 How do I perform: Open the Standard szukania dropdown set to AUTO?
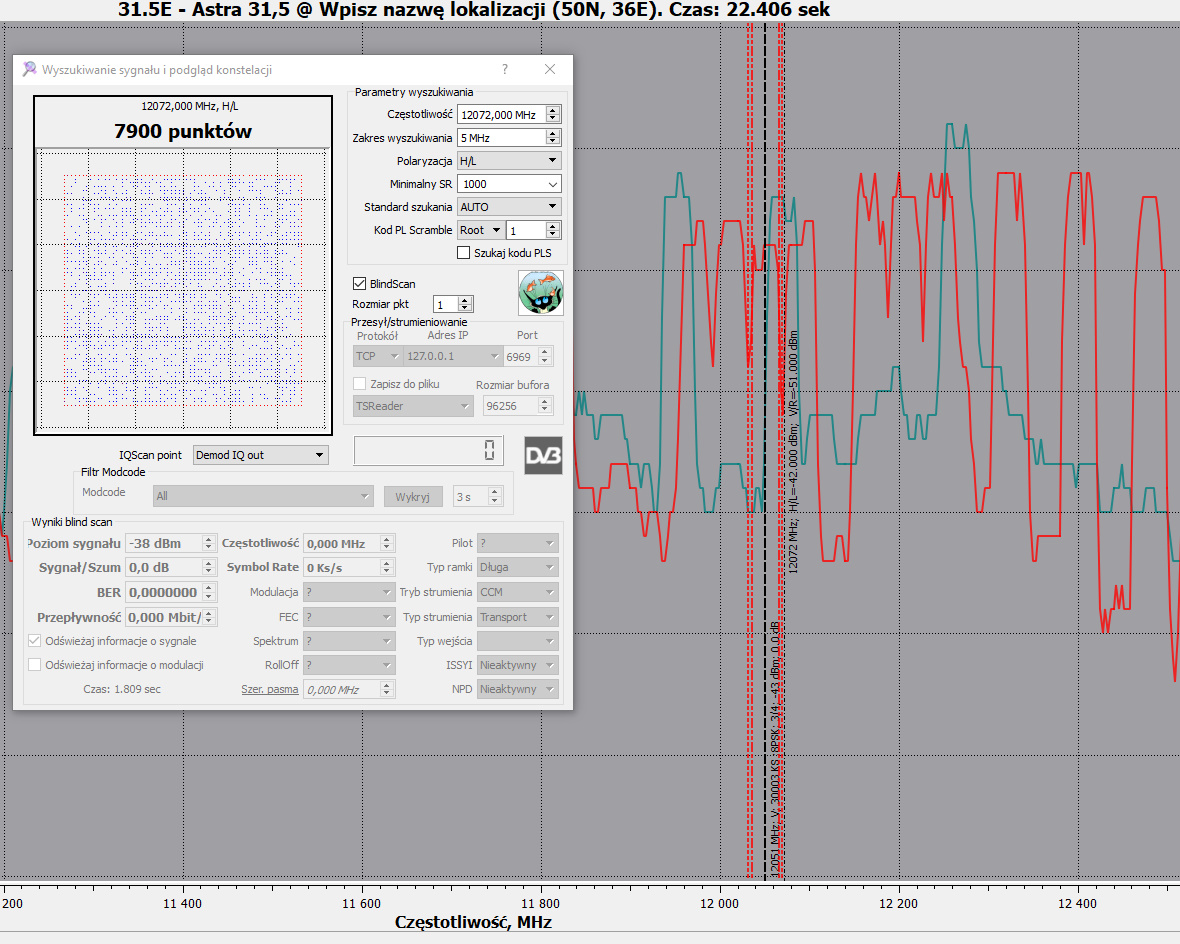tap(509, 206)
